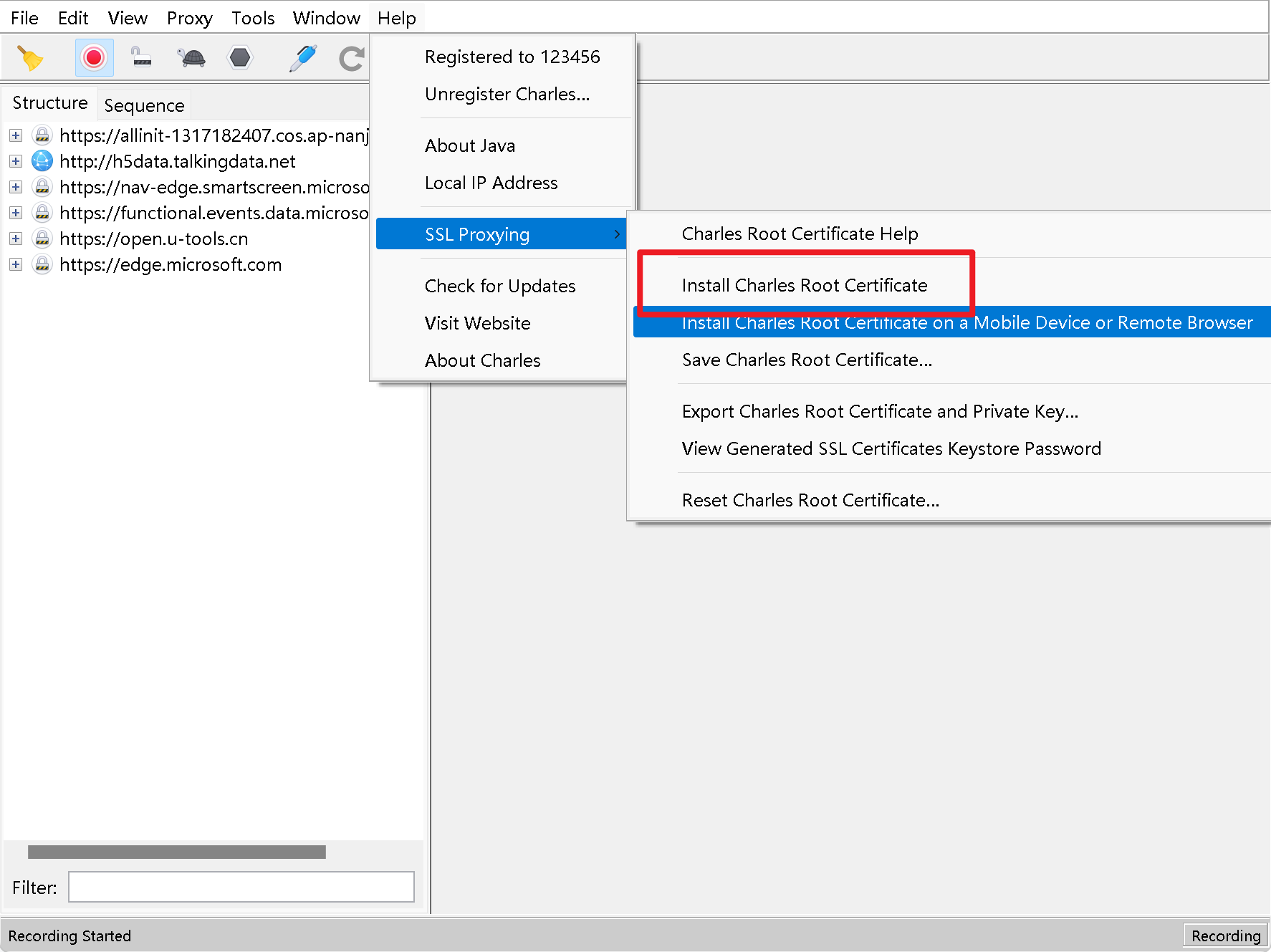
Task: Select the https://functional.events.data tree row
Action: (x=214, y=213)
